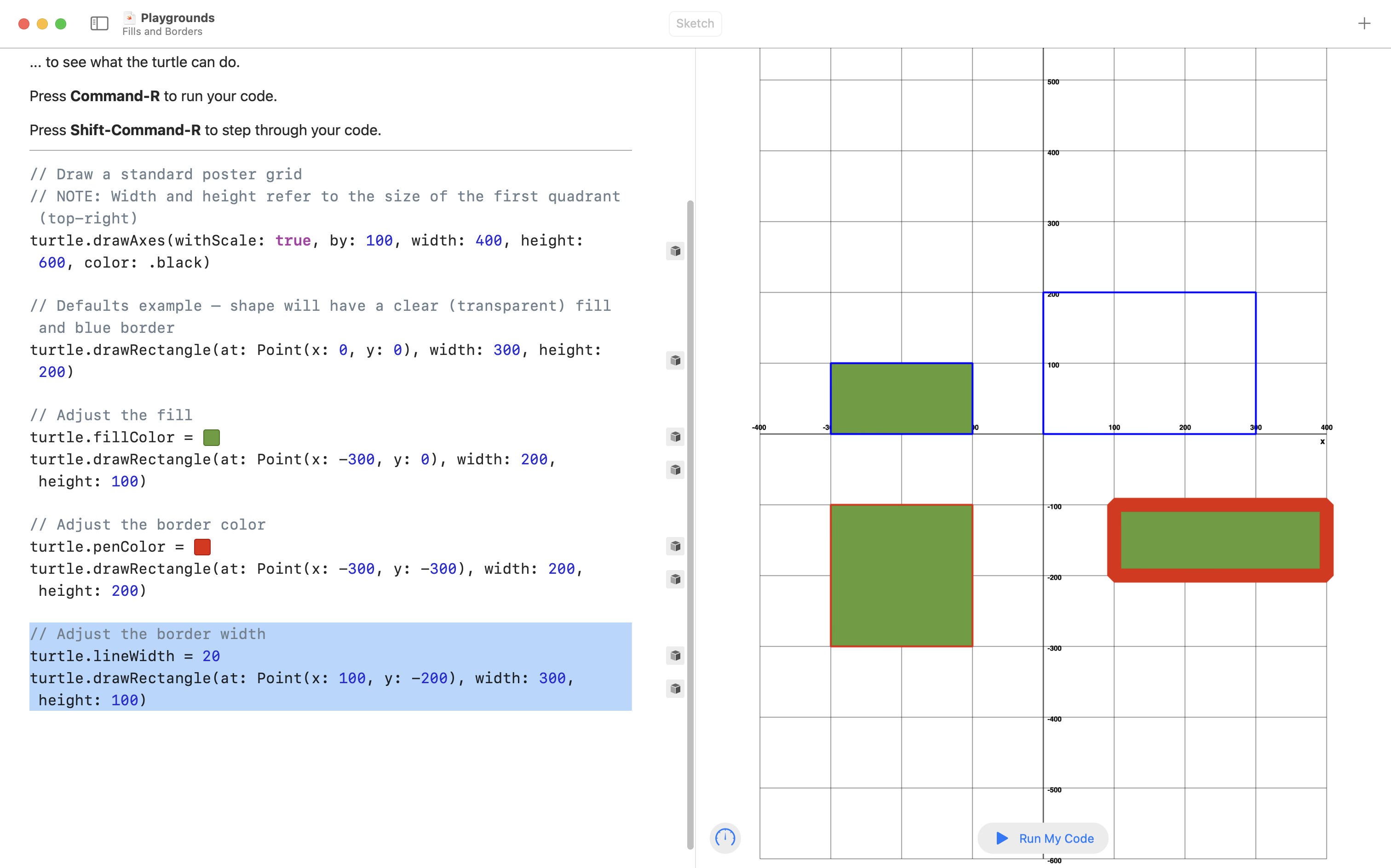Click result viewer icon beside drawAxes line
The height and width of the screenshot is (868, 1391).
click(675, 251)
